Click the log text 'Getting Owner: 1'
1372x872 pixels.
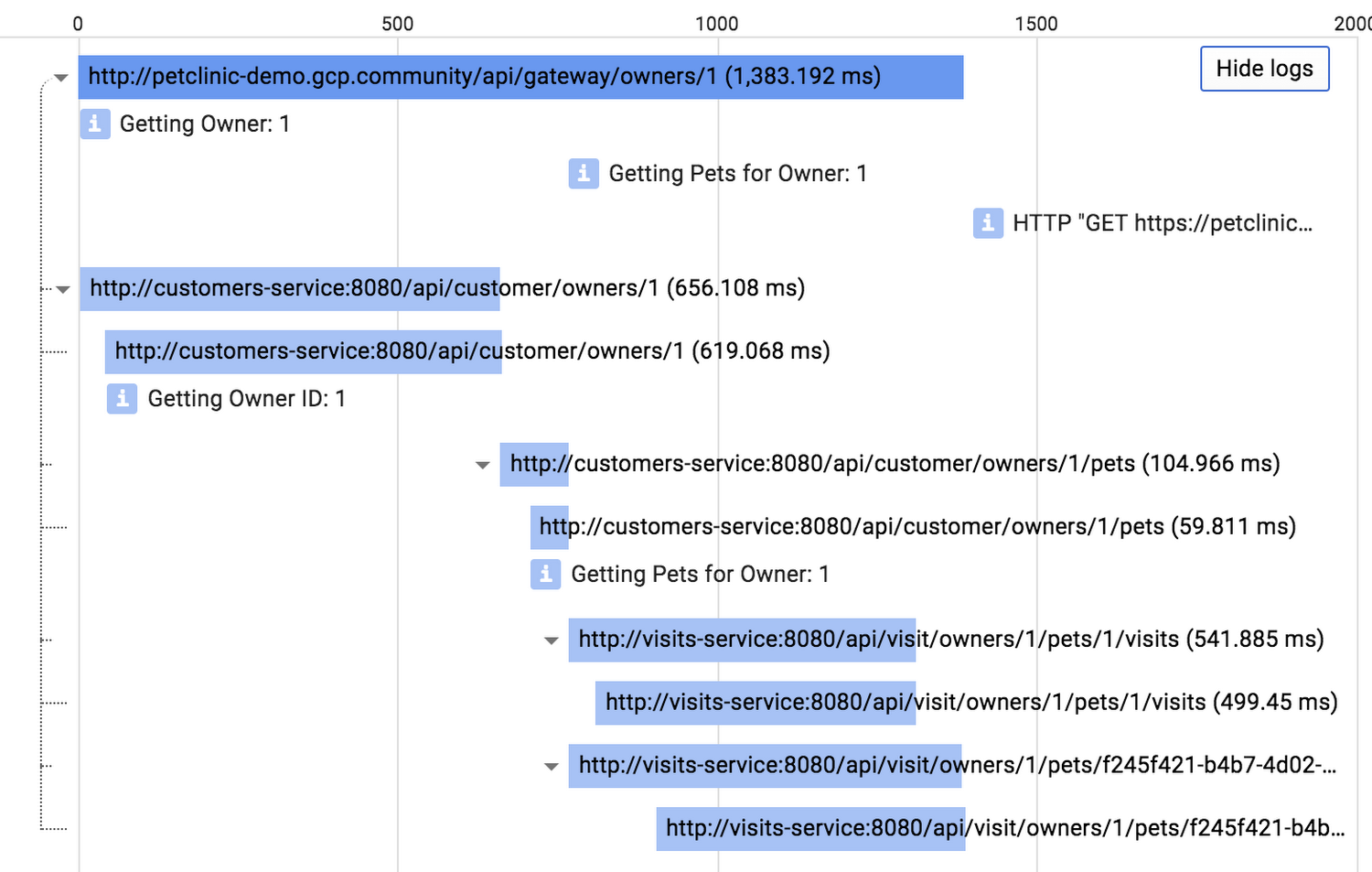pos(205,124)
